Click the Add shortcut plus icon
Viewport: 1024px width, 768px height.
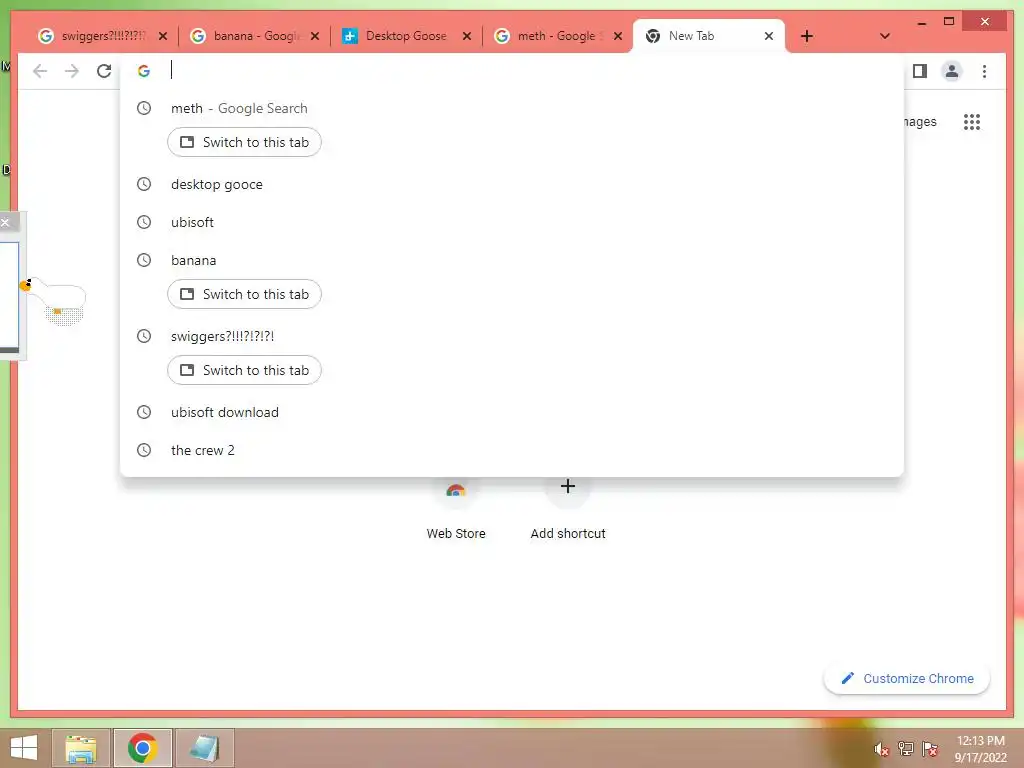coord(568,486)
